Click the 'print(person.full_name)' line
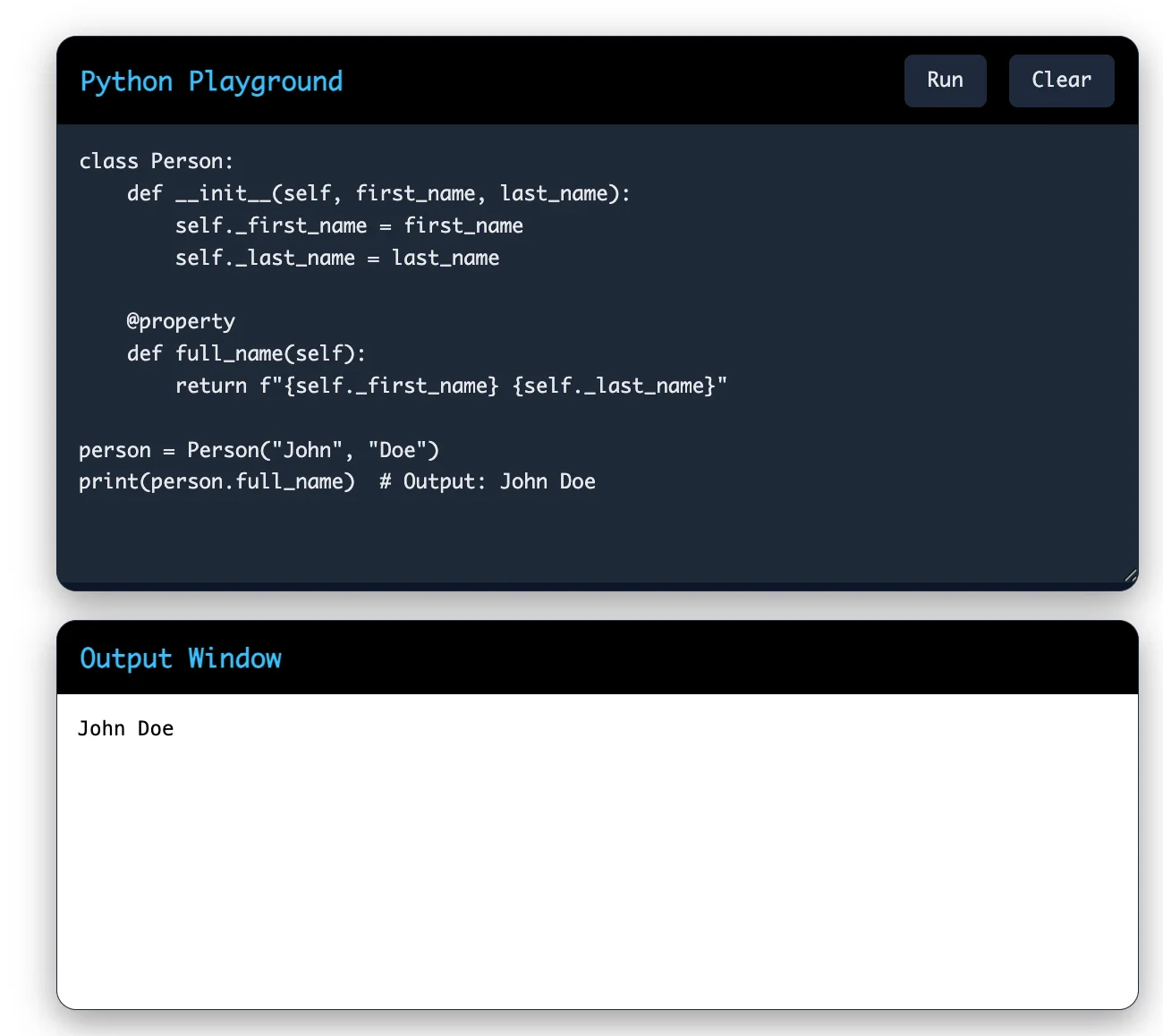The image size is (1163, 1036). coord(337,481)
